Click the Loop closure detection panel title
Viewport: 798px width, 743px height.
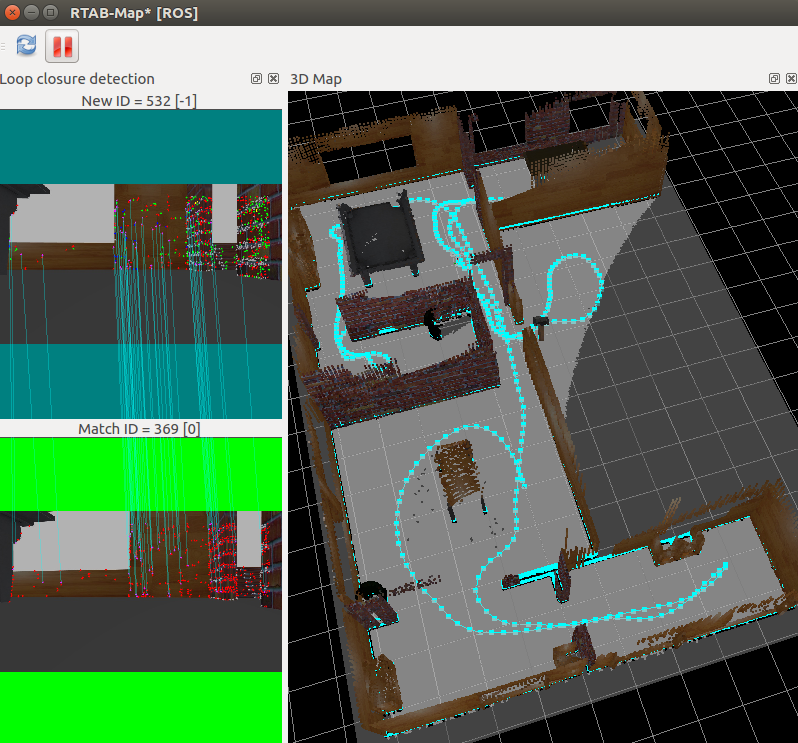coord(78,78)
